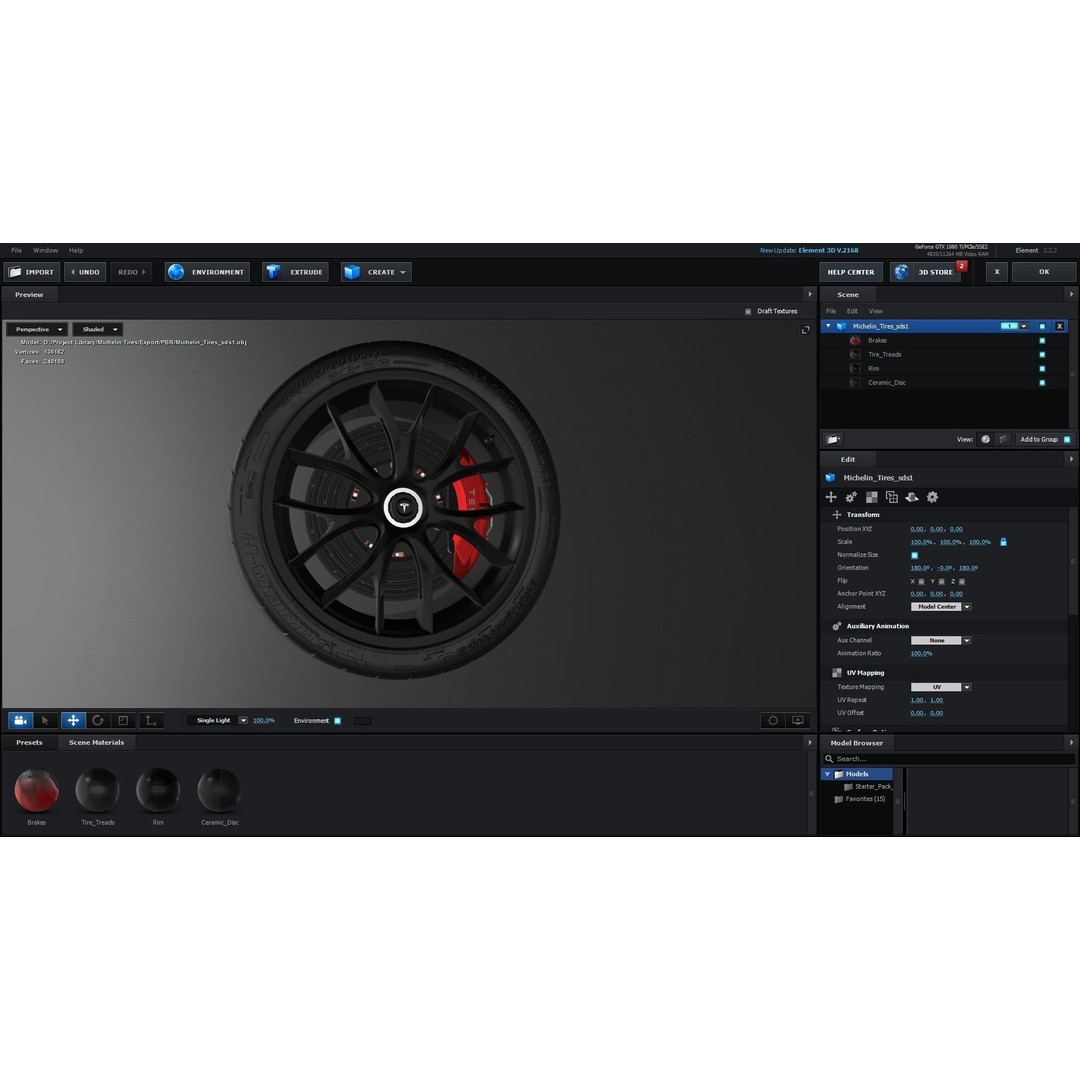Click the blue cube icon beside Michelin_Tires_sds1 in Scene
The height and width of the screenshot is (1080, 1080).
[x=841, y=326]
